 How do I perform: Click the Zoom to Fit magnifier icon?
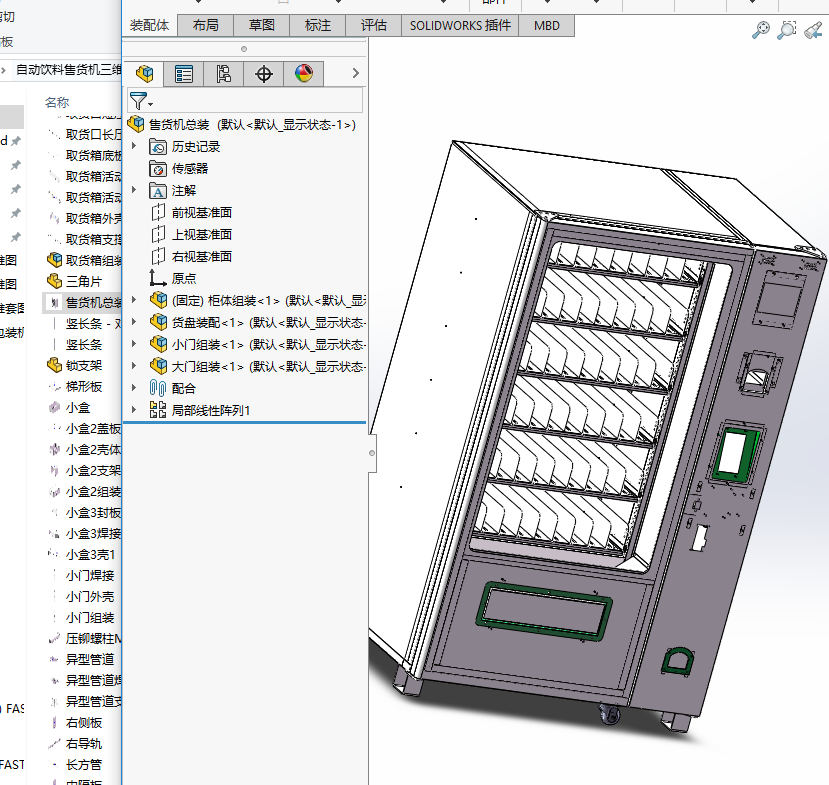tap(761, 30)
